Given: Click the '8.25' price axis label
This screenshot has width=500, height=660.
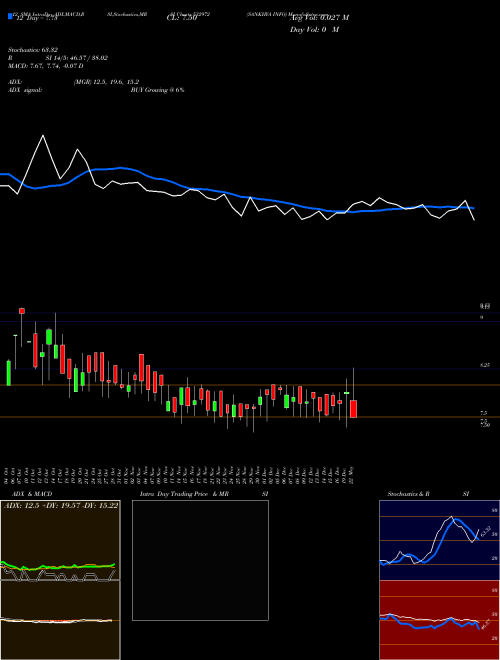Looking at the screenshot, I should [485, 366].
